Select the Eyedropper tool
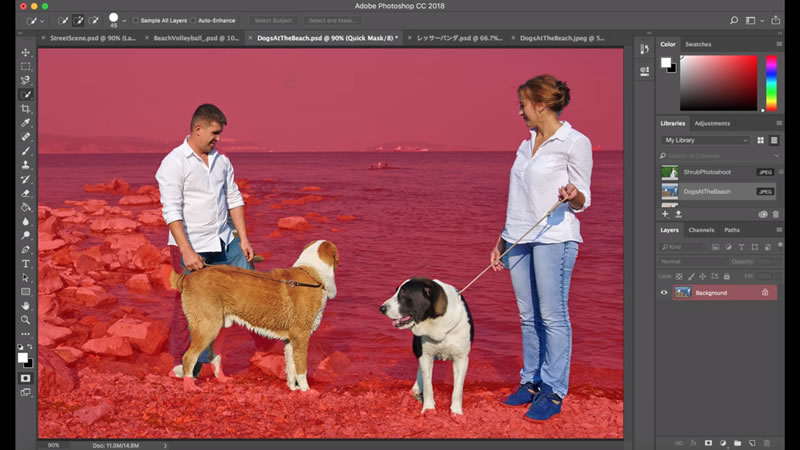The width and height of the screenshot is (800, 450). point(26,122)
